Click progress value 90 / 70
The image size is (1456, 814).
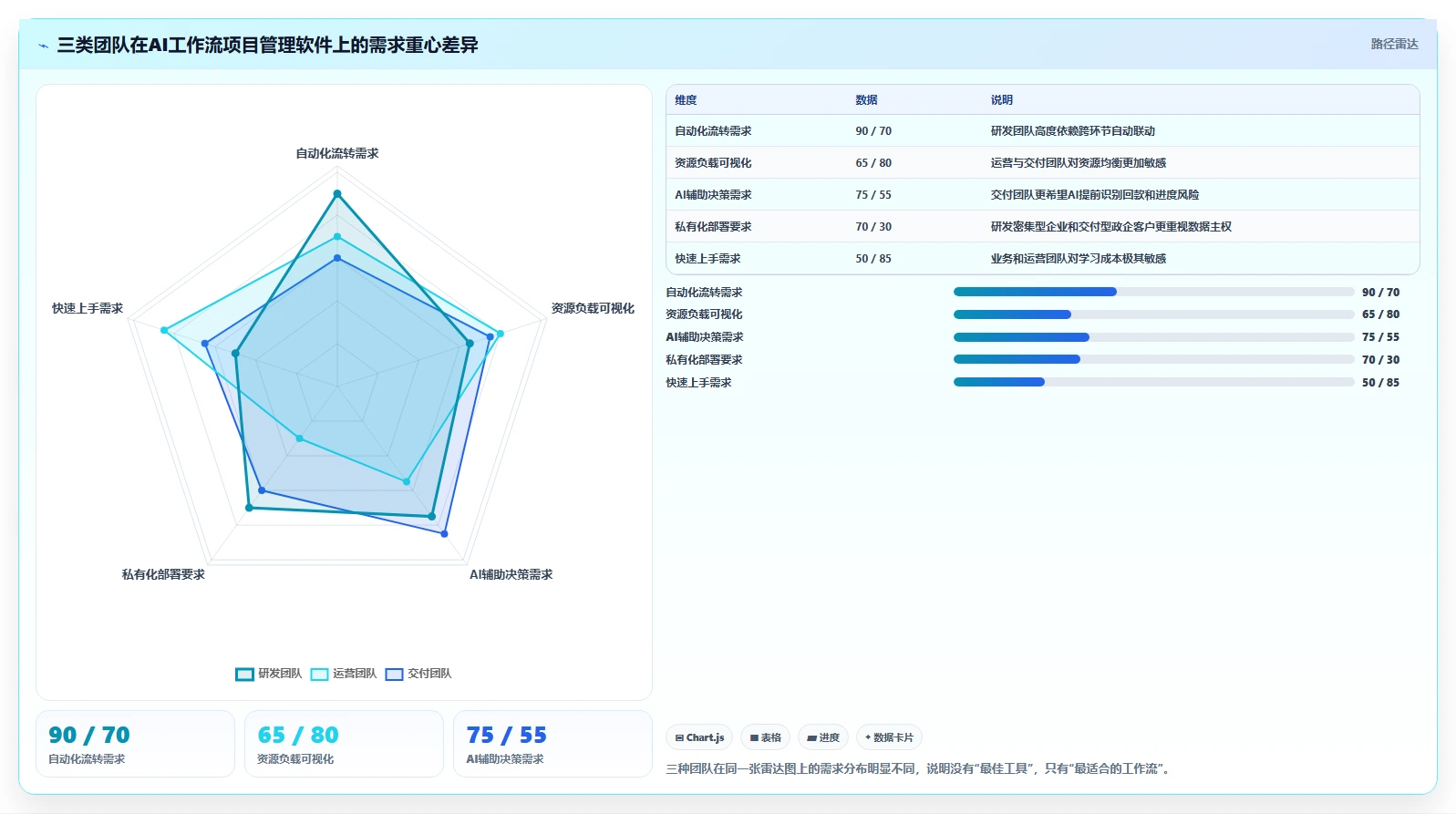[x=1380, y=293]
